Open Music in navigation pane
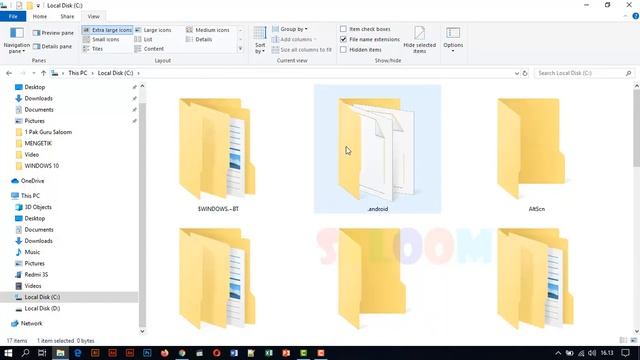 coord(32,252)
